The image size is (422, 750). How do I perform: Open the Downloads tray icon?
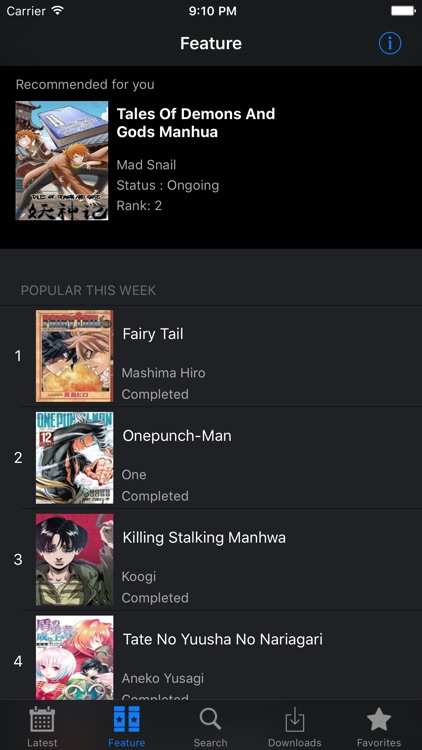pos(295,719)
